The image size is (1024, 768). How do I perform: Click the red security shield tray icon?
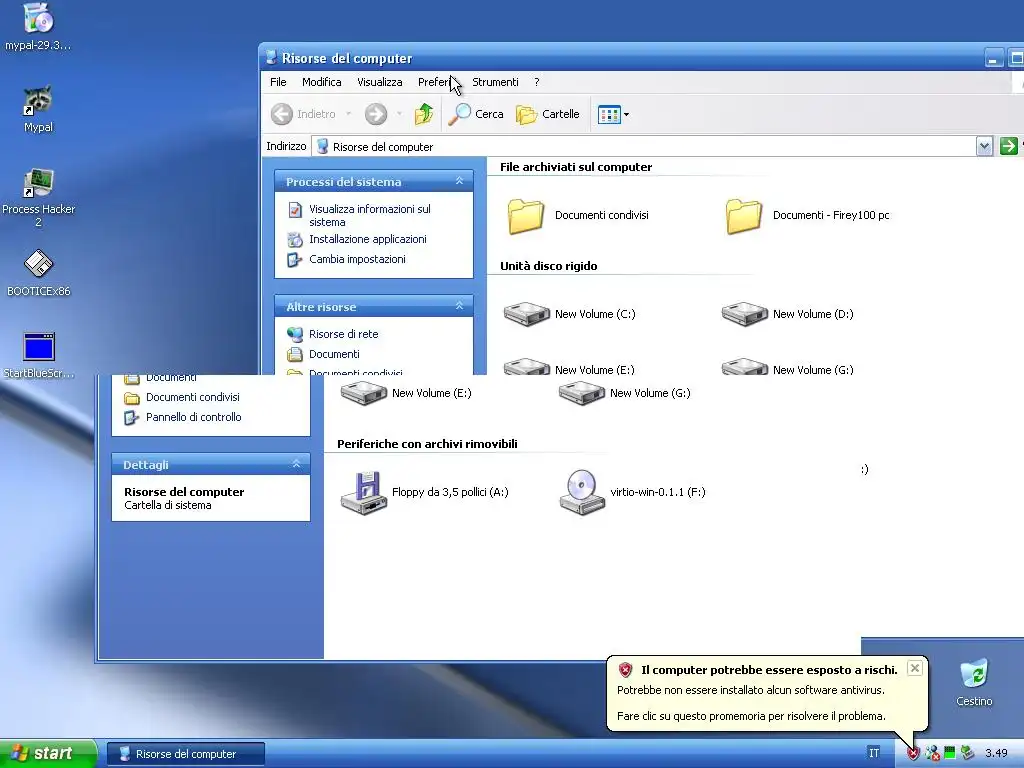913,754
